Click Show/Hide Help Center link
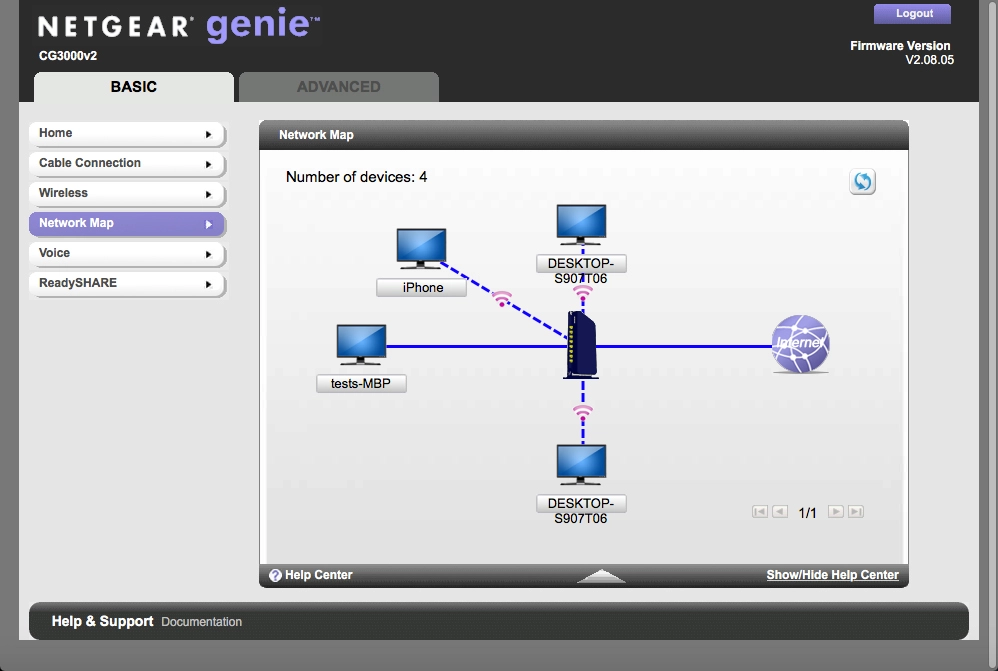This screenshot has width=998, height=671. (832, 575)
